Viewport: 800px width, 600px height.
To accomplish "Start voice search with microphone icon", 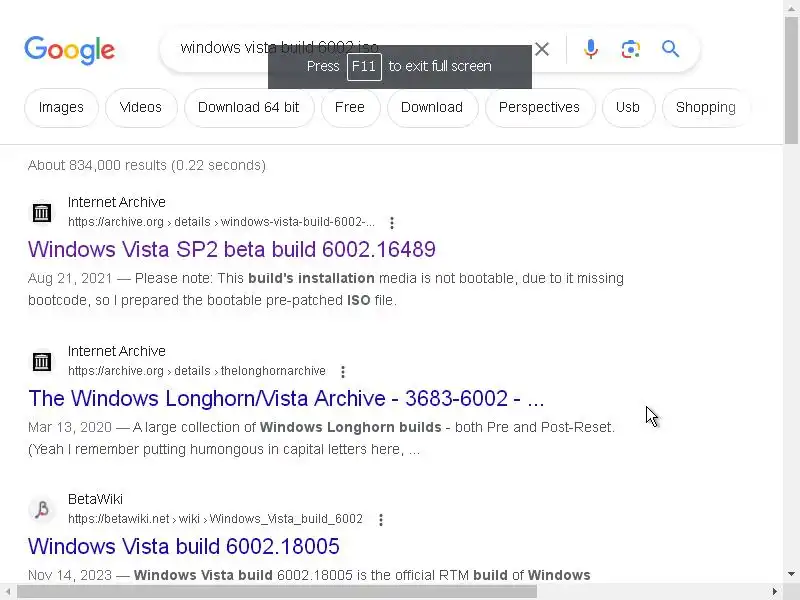I will (x=591, y=49).
